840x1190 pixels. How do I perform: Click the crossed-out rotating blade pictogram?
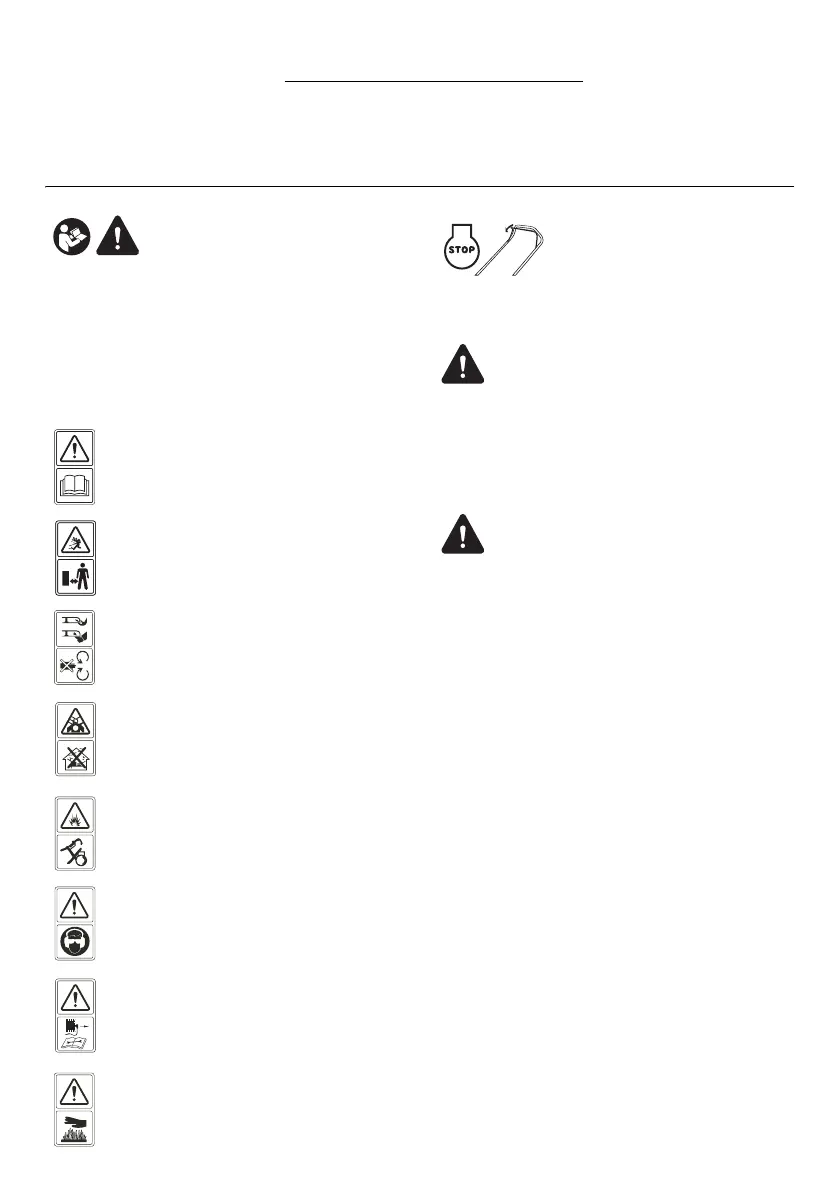[75, 666]
